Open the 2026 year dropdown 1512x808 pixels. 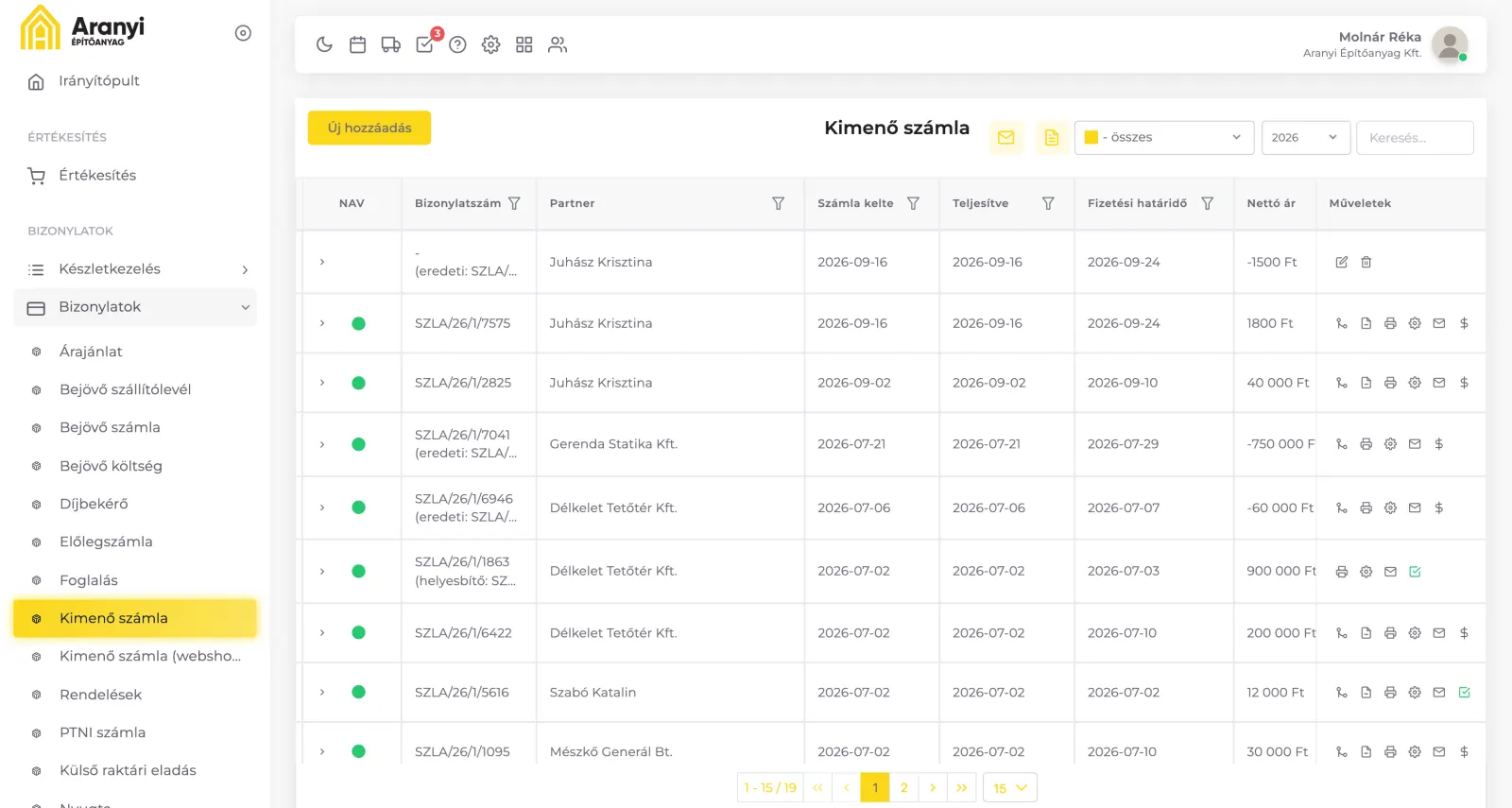(1305, 138)
